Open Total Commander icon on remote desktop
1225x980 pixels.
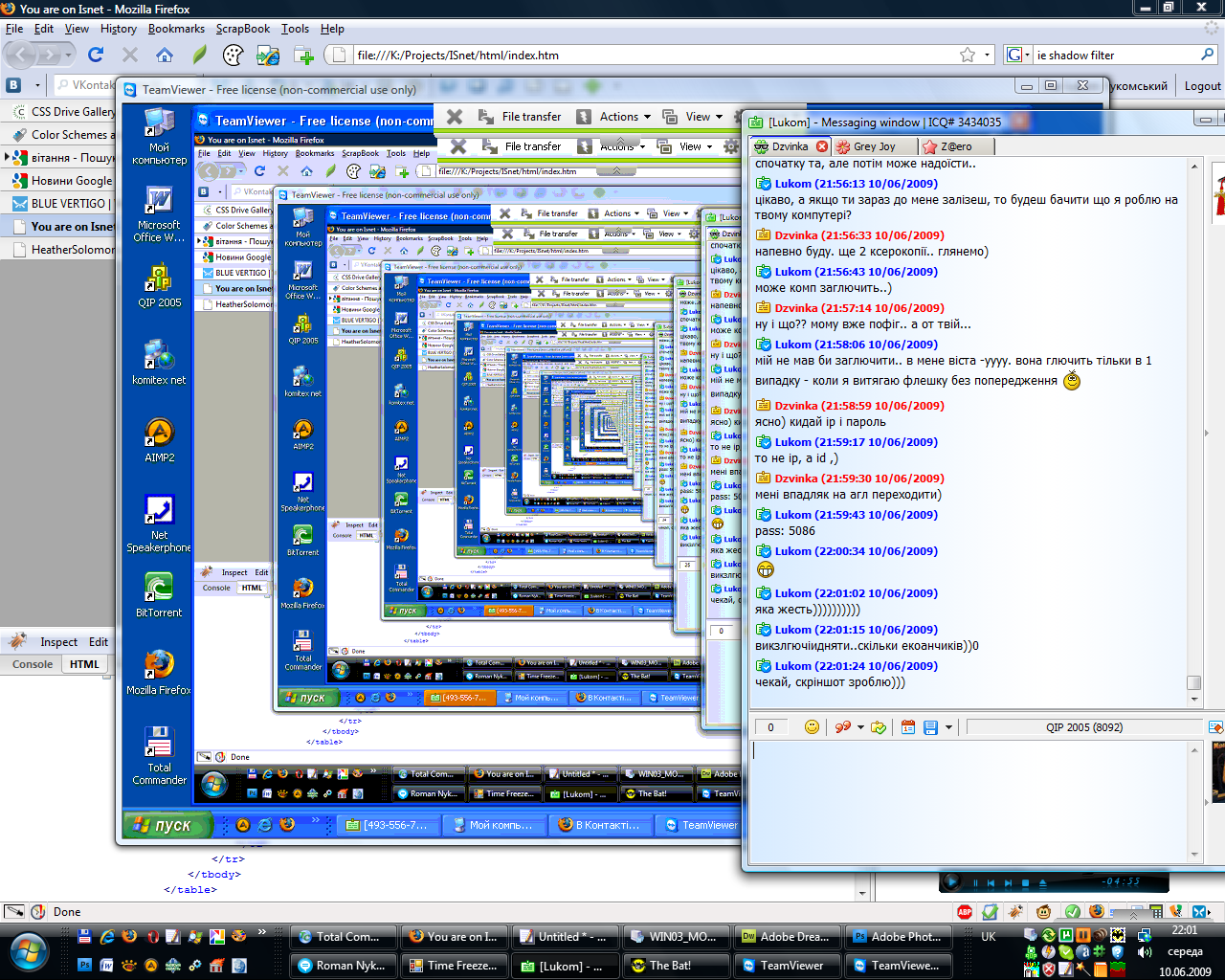pyautogui.click(x=159, y=756)
